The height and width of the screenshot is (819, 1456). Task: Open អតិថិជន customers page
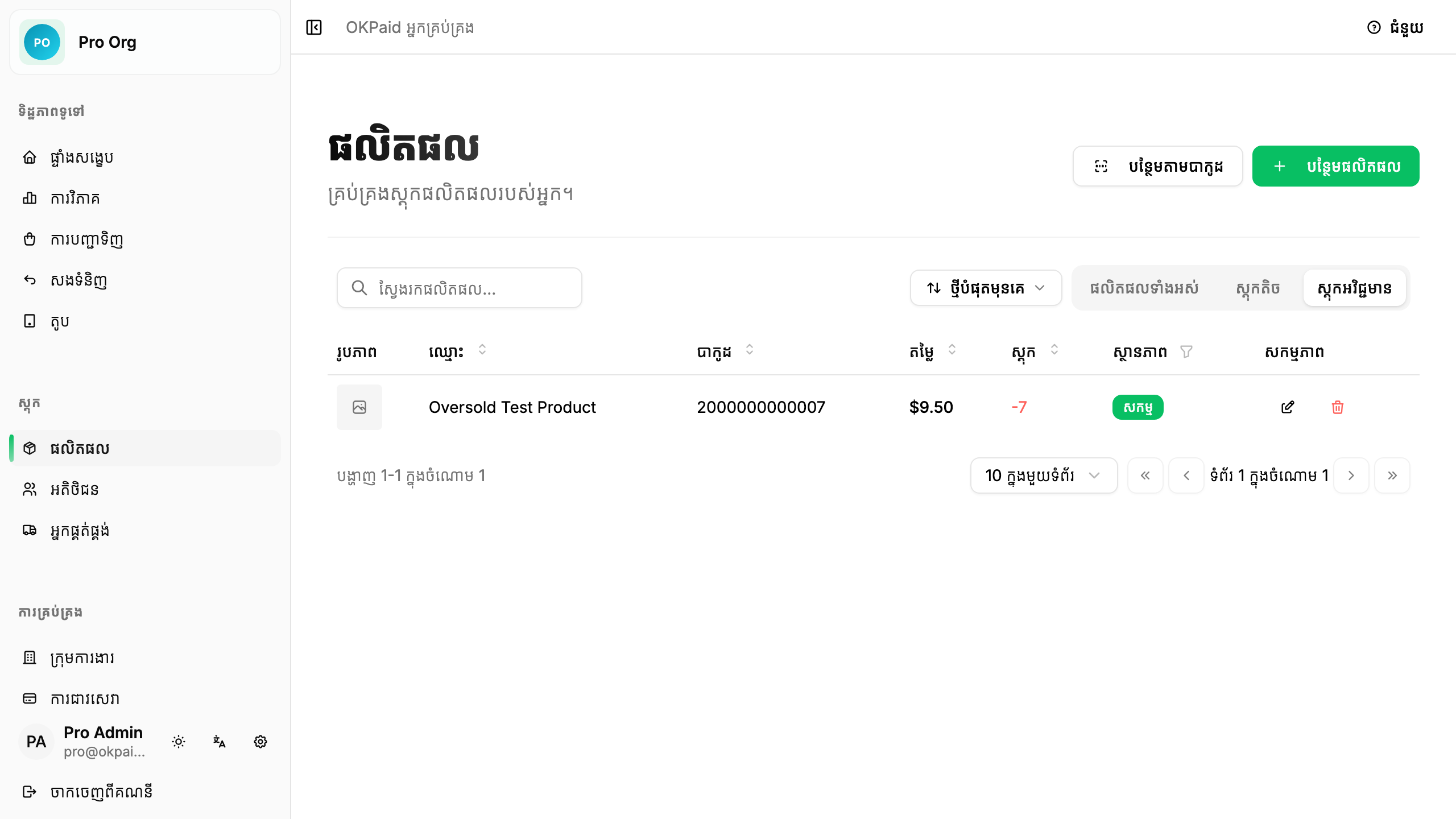tap(145, 489)
